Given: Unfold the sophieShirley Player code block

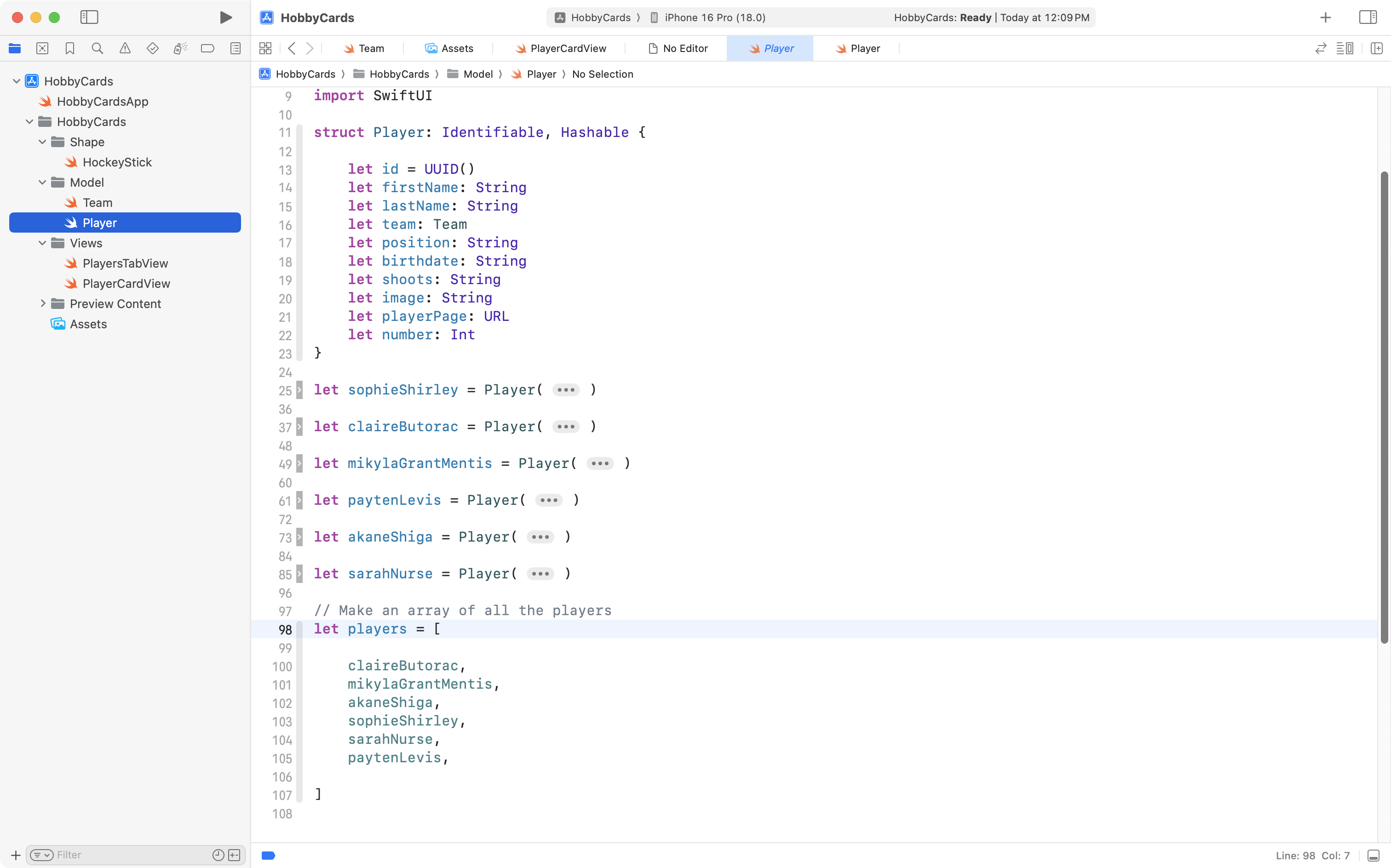Looking at the screenshot, I should coord(565,390).
